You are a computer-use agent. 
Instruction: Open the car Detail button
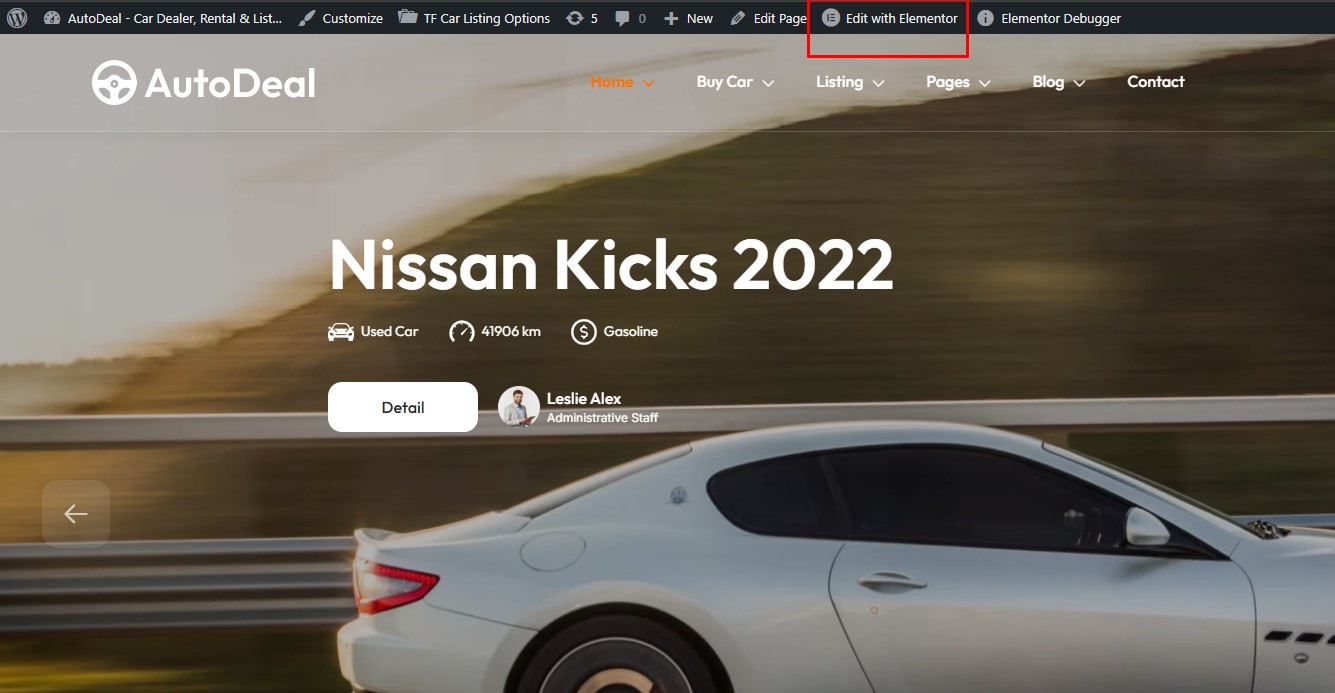point(403,407)
